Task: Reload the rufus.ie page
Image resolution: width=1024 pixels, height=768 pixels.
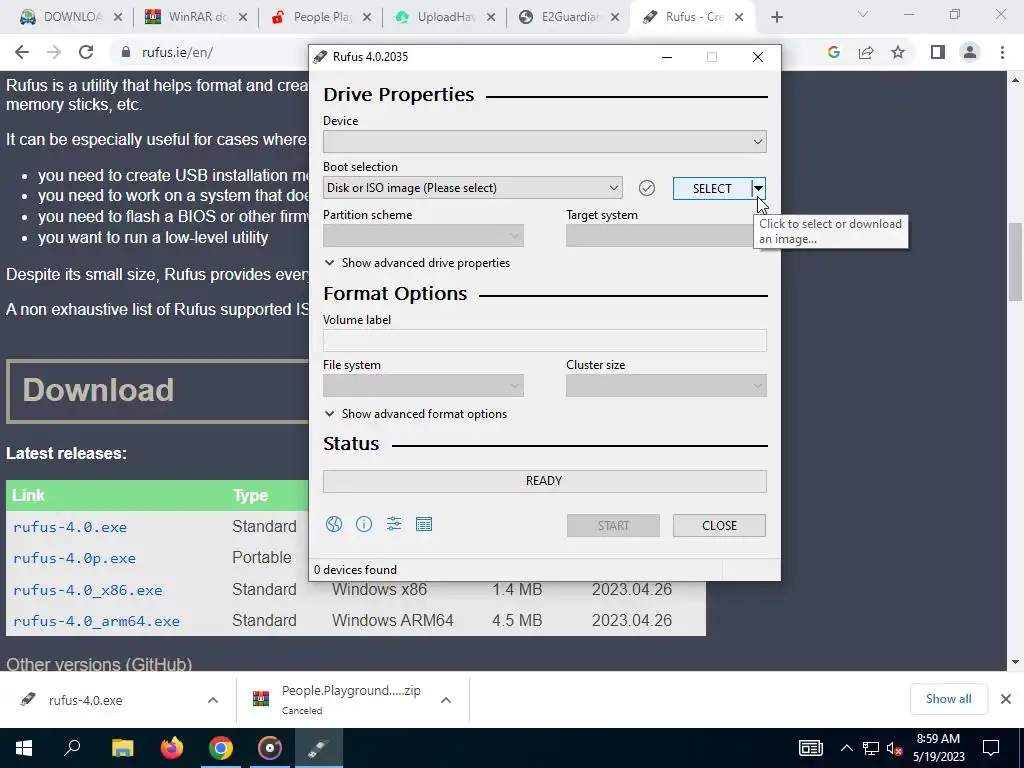Action: 86,52
